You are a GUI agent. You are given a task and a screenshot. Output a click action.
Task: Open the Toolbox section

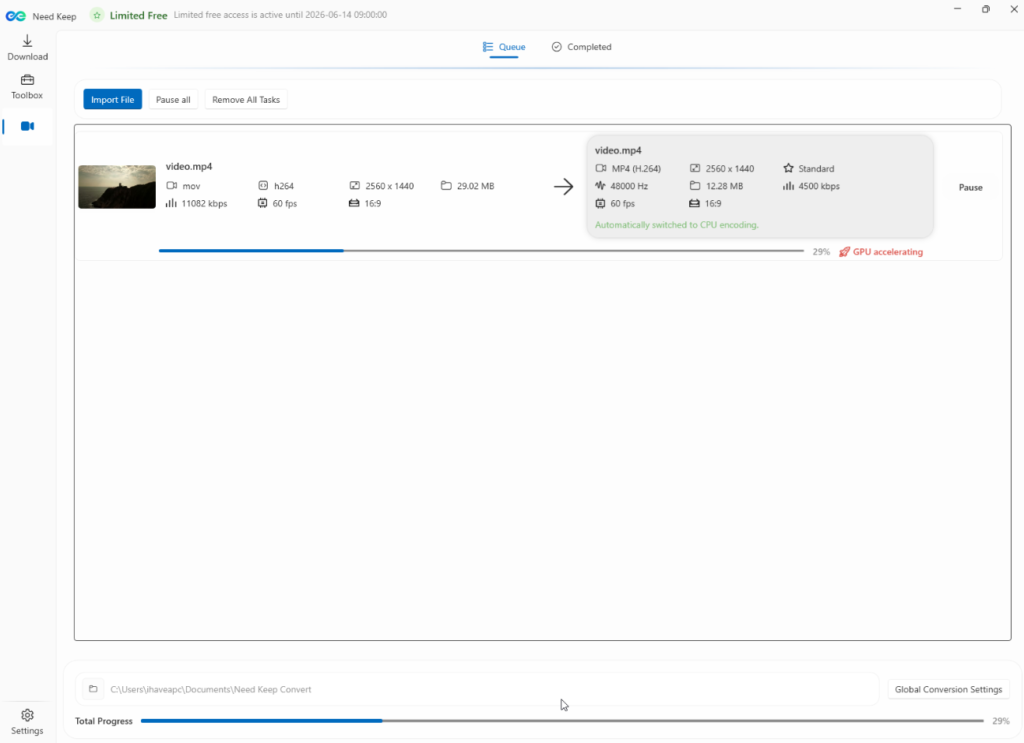(27, 87)
